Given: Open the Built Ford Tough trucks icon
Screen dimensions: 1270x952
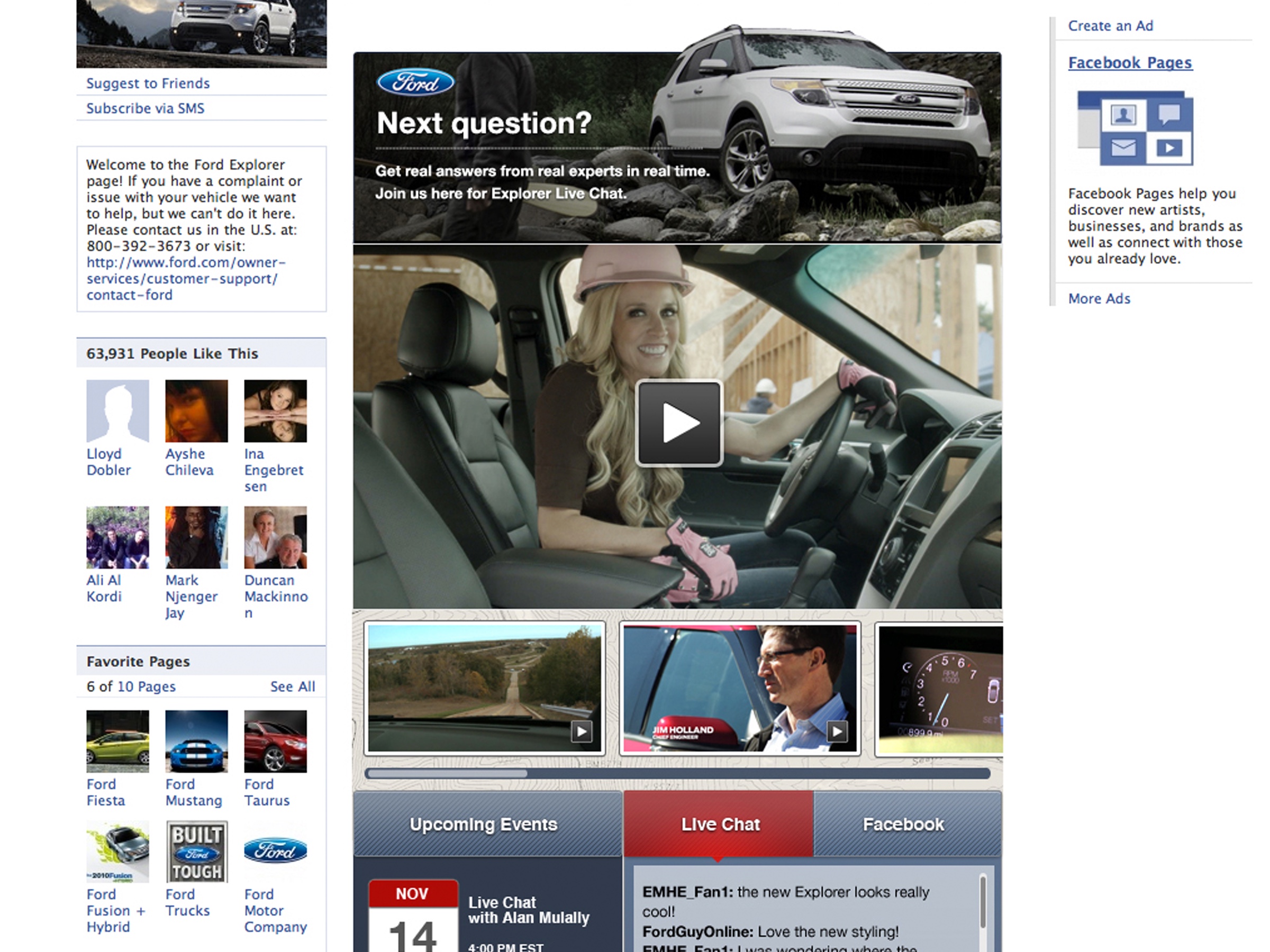Looking at the screenshot, I should [x=196, y=852].
